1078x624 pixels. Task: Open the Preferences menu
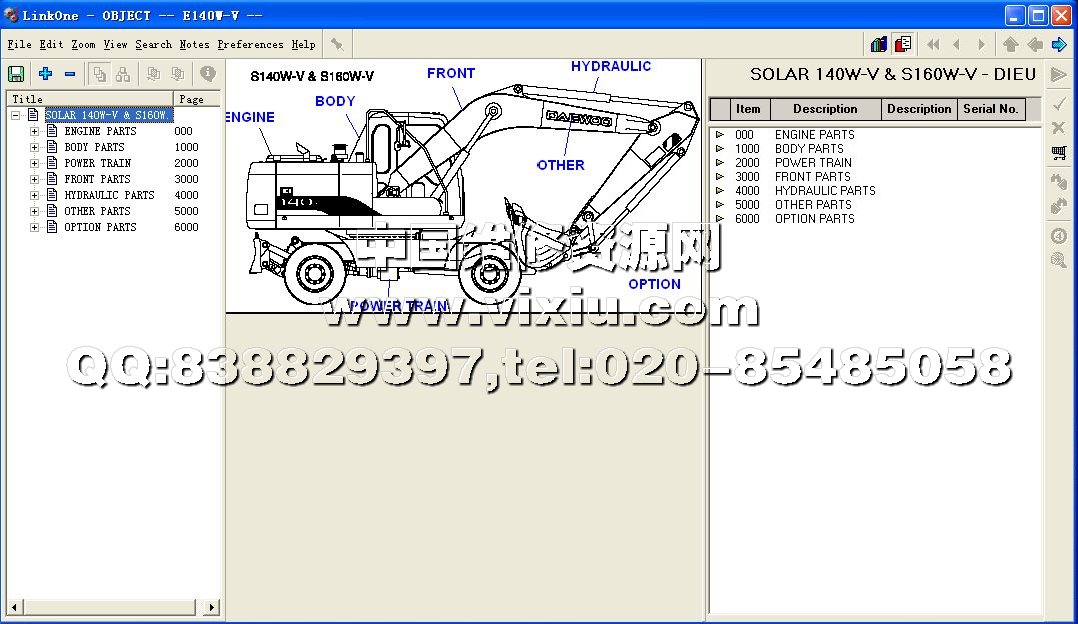(250, 44)
